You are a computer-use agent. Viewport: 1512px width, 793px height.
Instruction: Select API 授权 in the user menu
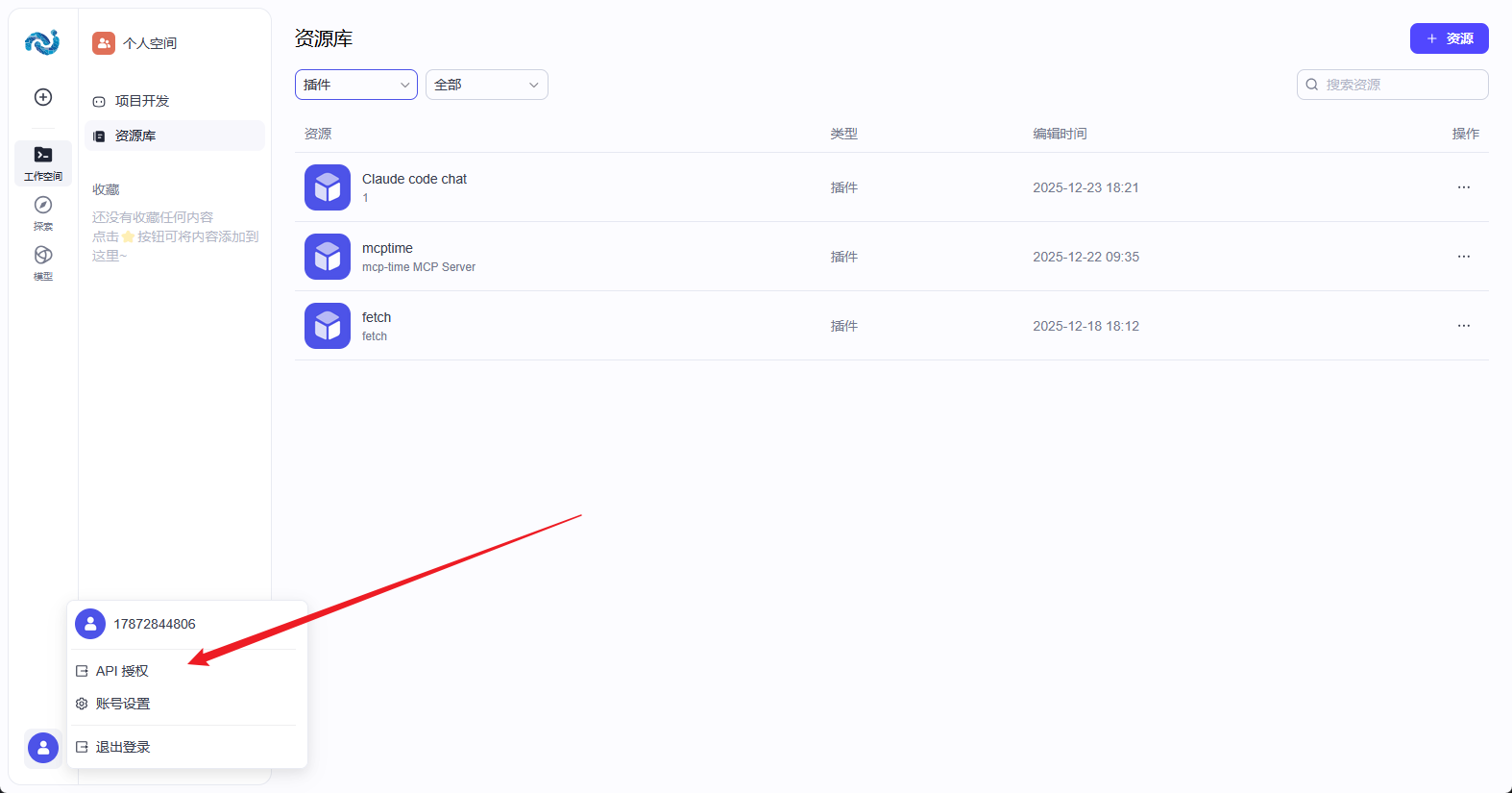point(122,671)
